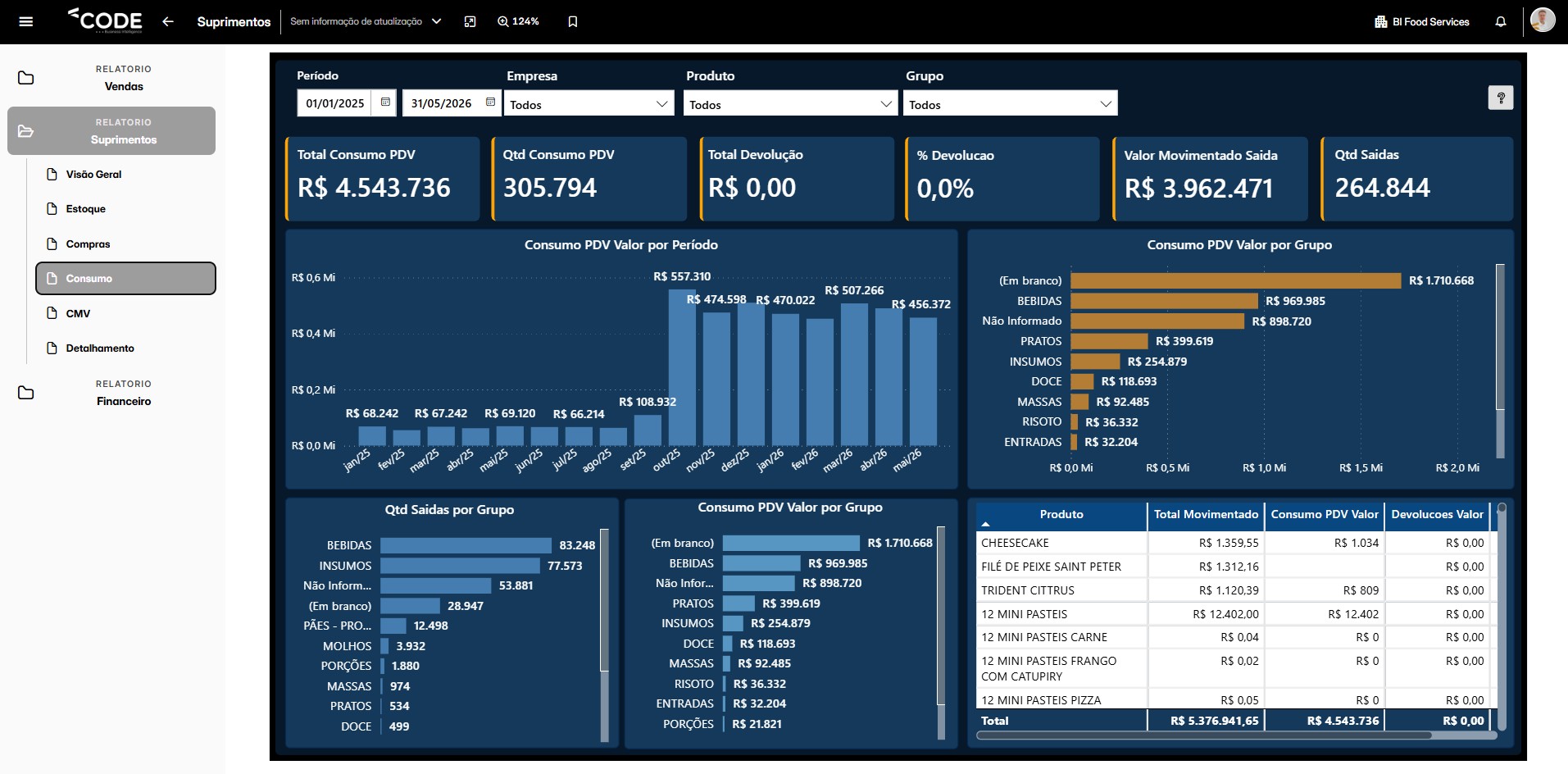Sort by the Produto column header
The image size is (1568, 774).
(1061, 515)
